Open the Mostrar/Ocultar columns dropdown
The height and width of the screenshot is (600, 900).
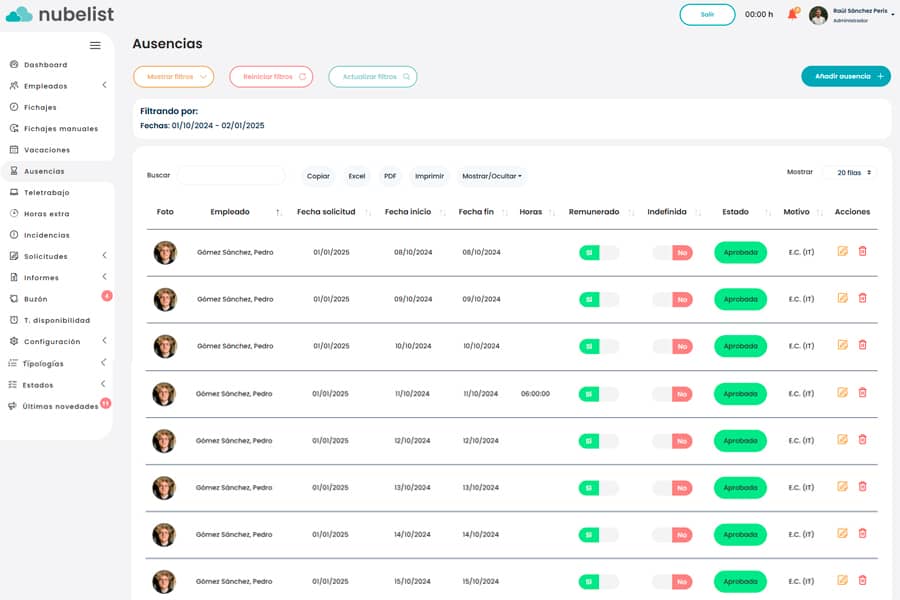pyautogui.click(x=491, y=176)
